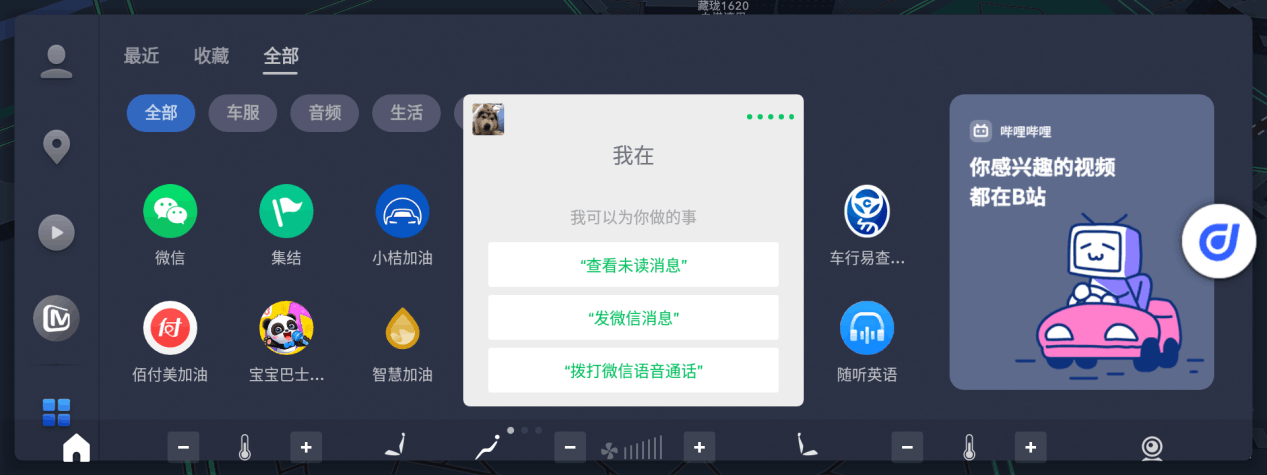
Task: Switch to the 收藏 tab
Action: 211,56
